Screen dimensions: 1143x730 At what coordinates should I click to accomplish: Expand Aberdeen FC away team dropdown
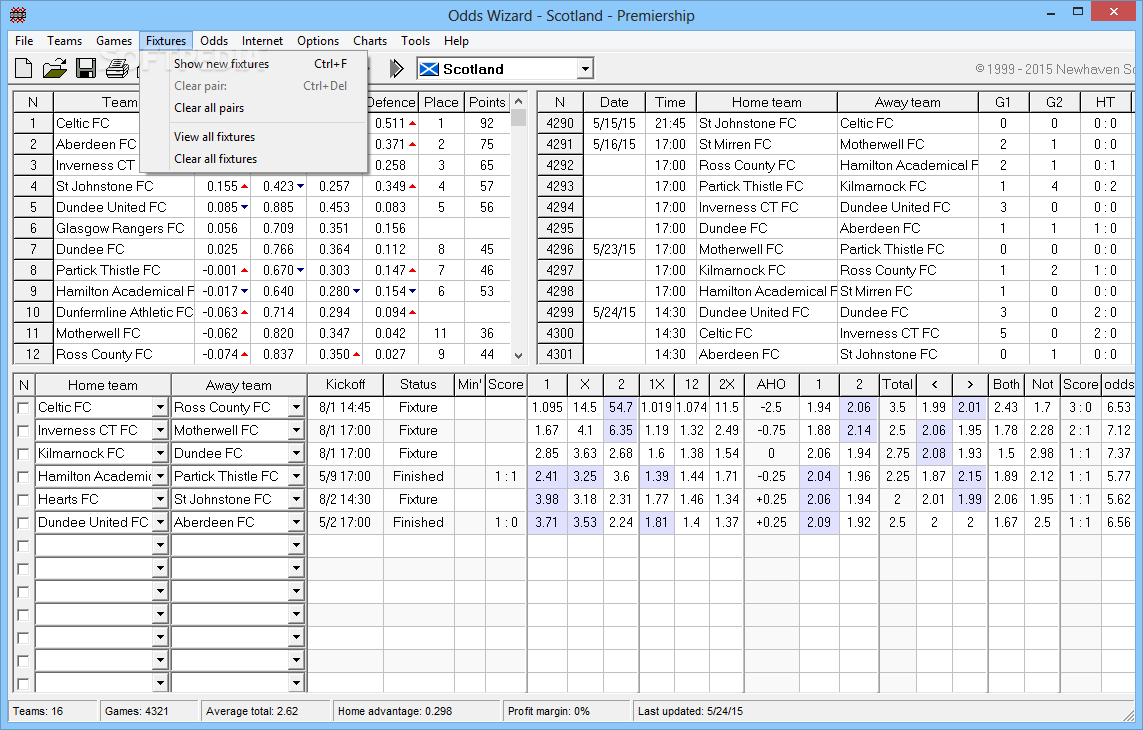[296, 523]
